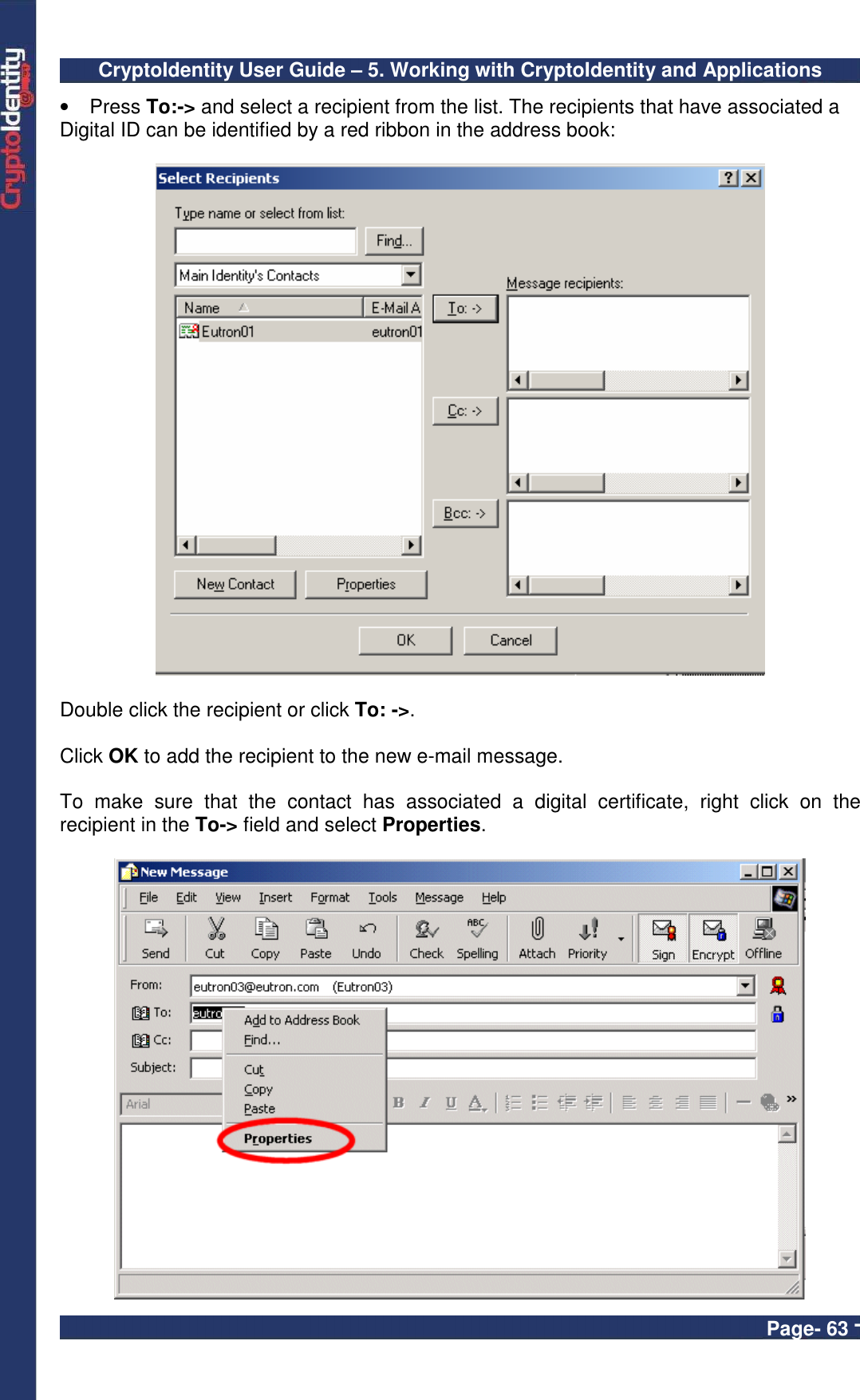Click the Cc: -> button

[465, 411]
